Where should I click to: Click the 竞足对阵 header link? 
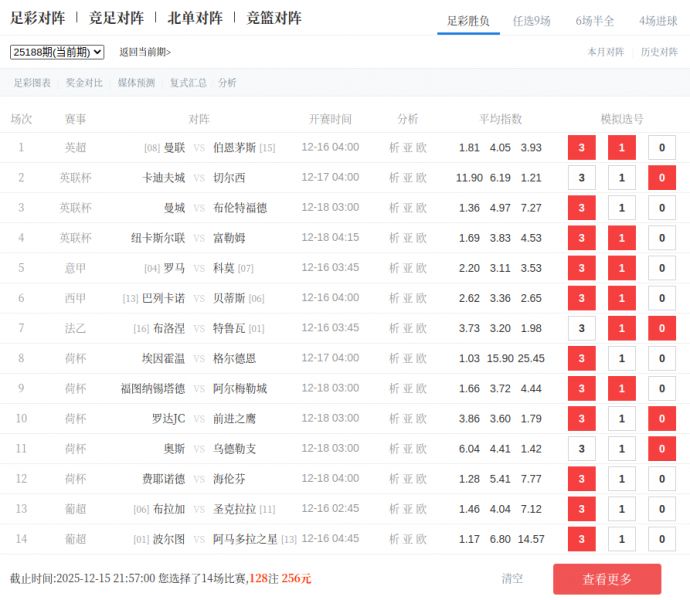click(116, 18)
